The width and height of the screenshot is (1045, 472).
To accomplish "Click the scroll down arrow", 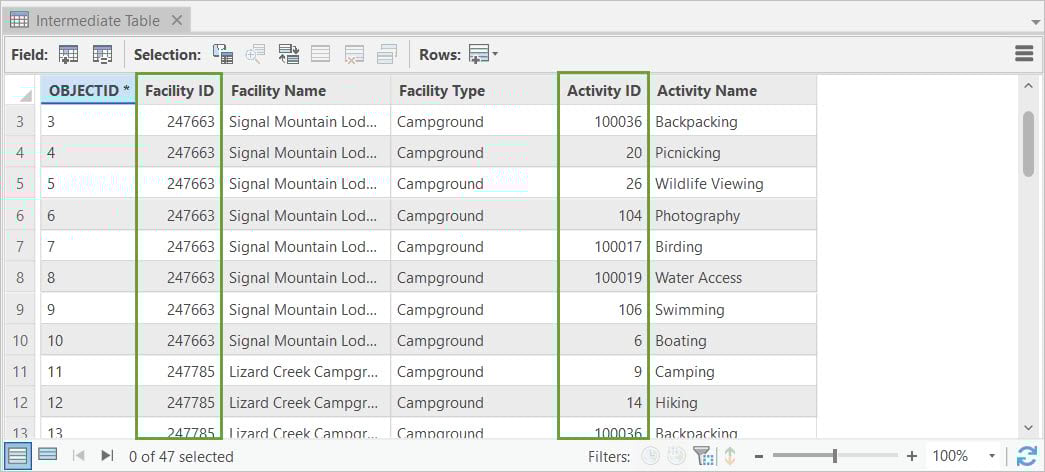I will click(1028, 428).
